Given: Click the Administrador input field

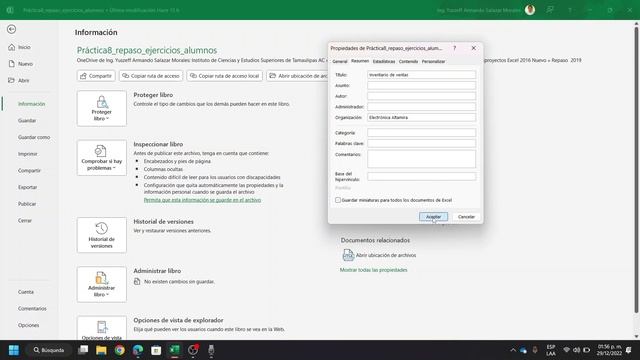Looking at the screenshot, I should pos(421,107).
